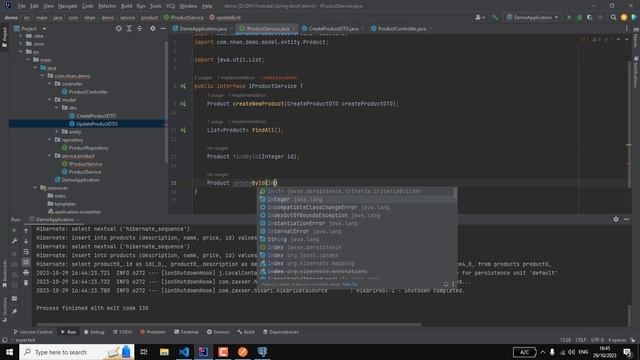The image size is (640, 360).
Task: Open the File menu
Action: (21, 6)
